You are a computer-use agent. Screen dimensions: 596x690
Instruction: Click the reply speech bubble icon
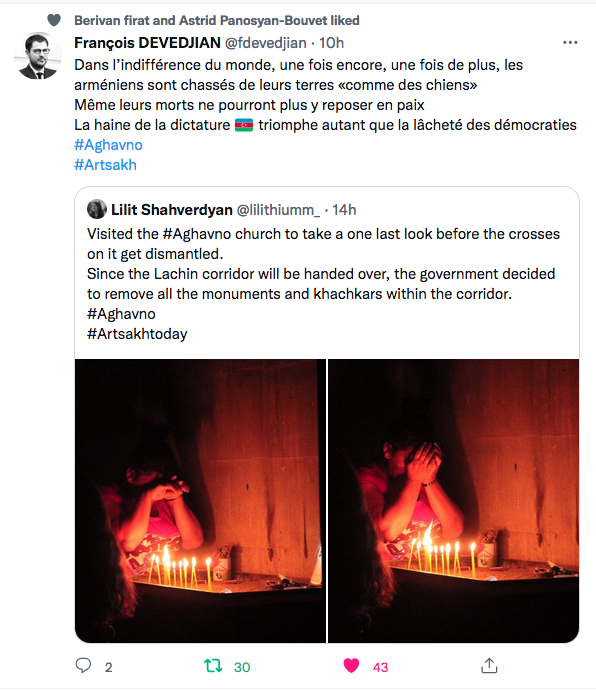point(83,666)
